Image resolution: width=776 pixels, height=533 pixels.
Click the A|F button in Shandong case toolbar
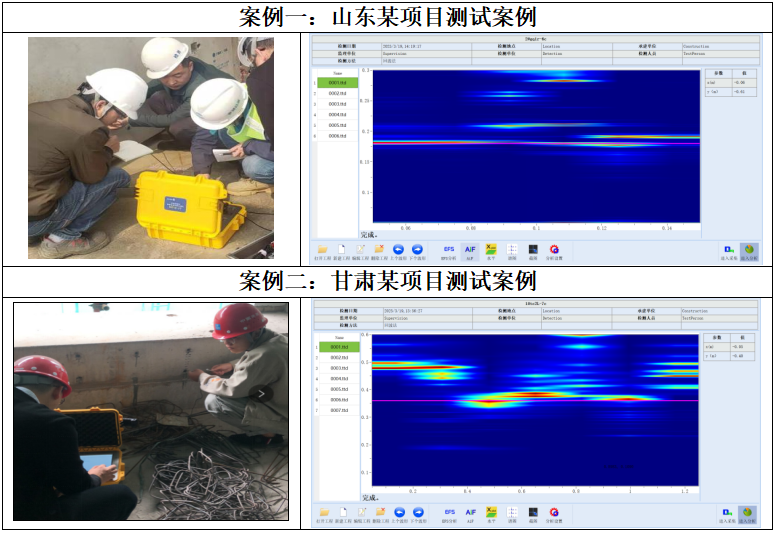pyautogui.click(x=470, y=250)
